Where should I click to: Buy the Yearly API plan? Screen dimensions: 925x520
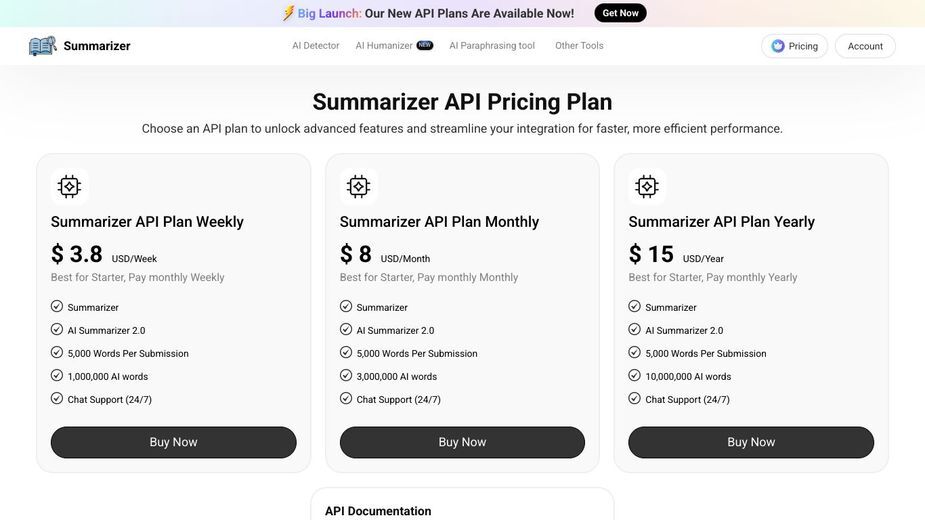pos(751,442)
